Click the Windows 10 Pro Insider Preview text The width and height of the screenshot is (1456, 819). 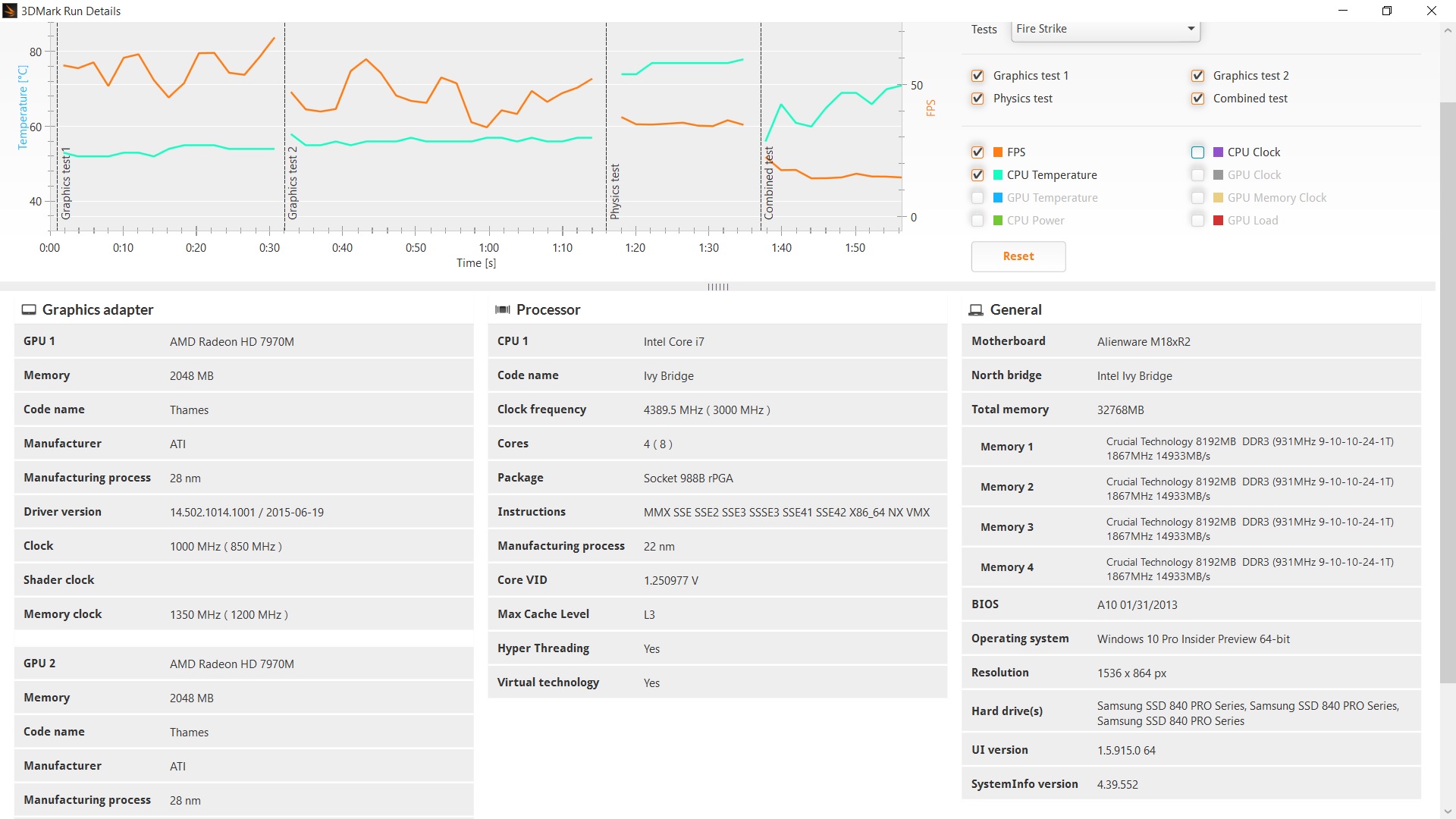[1193, 639]
